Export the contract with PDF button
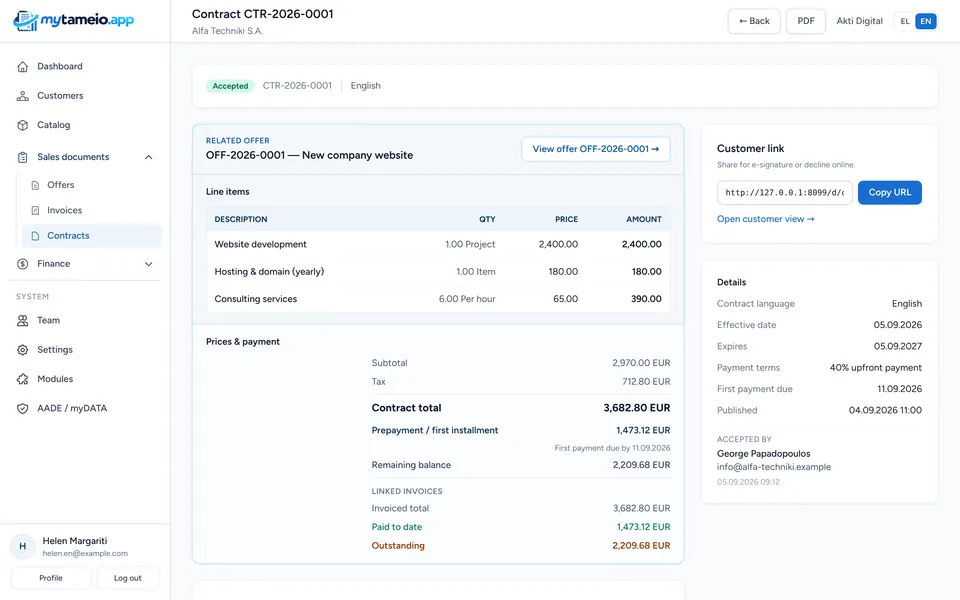The width and height of the screenshot is (960, 600). coord(806,21)
